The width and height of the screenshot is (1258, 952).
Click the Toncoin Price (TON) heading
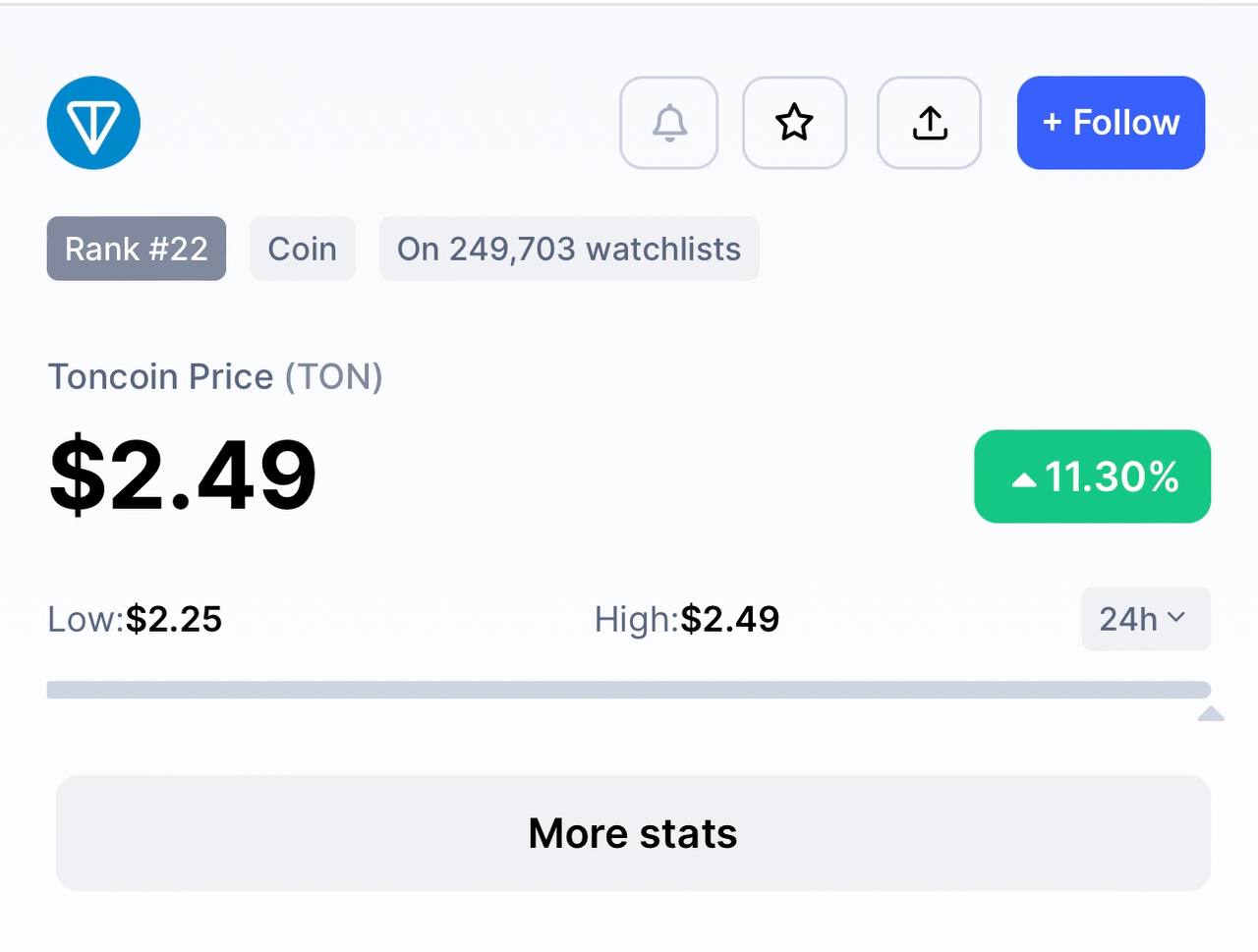click(215, 377)
